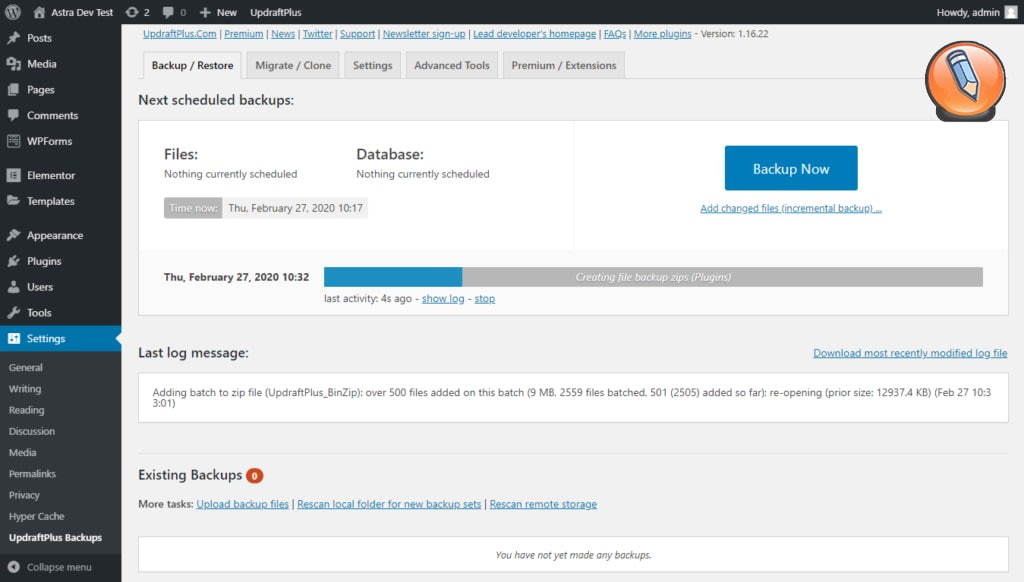Open Hyper Cache settings submenu item
The image size is (1024, 582).
pyautogui.click(x=37, y=516)
